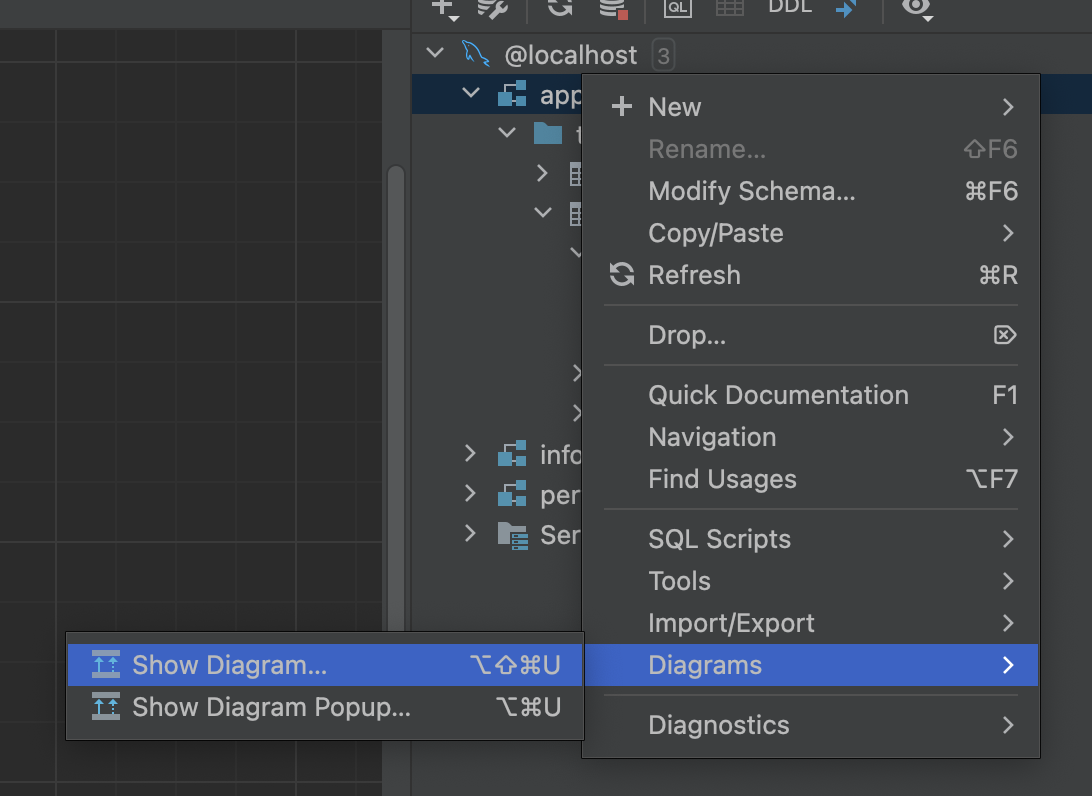Click the vertical scrollbar beside the database tree
The image size is (1092, 796).
[x=396, y=397]
